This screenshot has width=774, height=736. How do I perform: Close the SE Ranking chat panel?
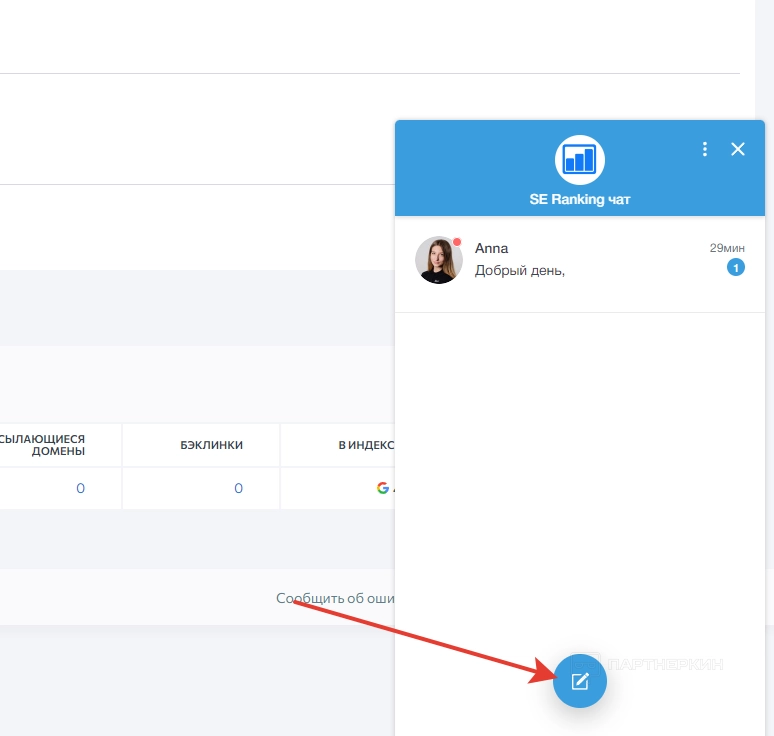click(x=737, y=149)
